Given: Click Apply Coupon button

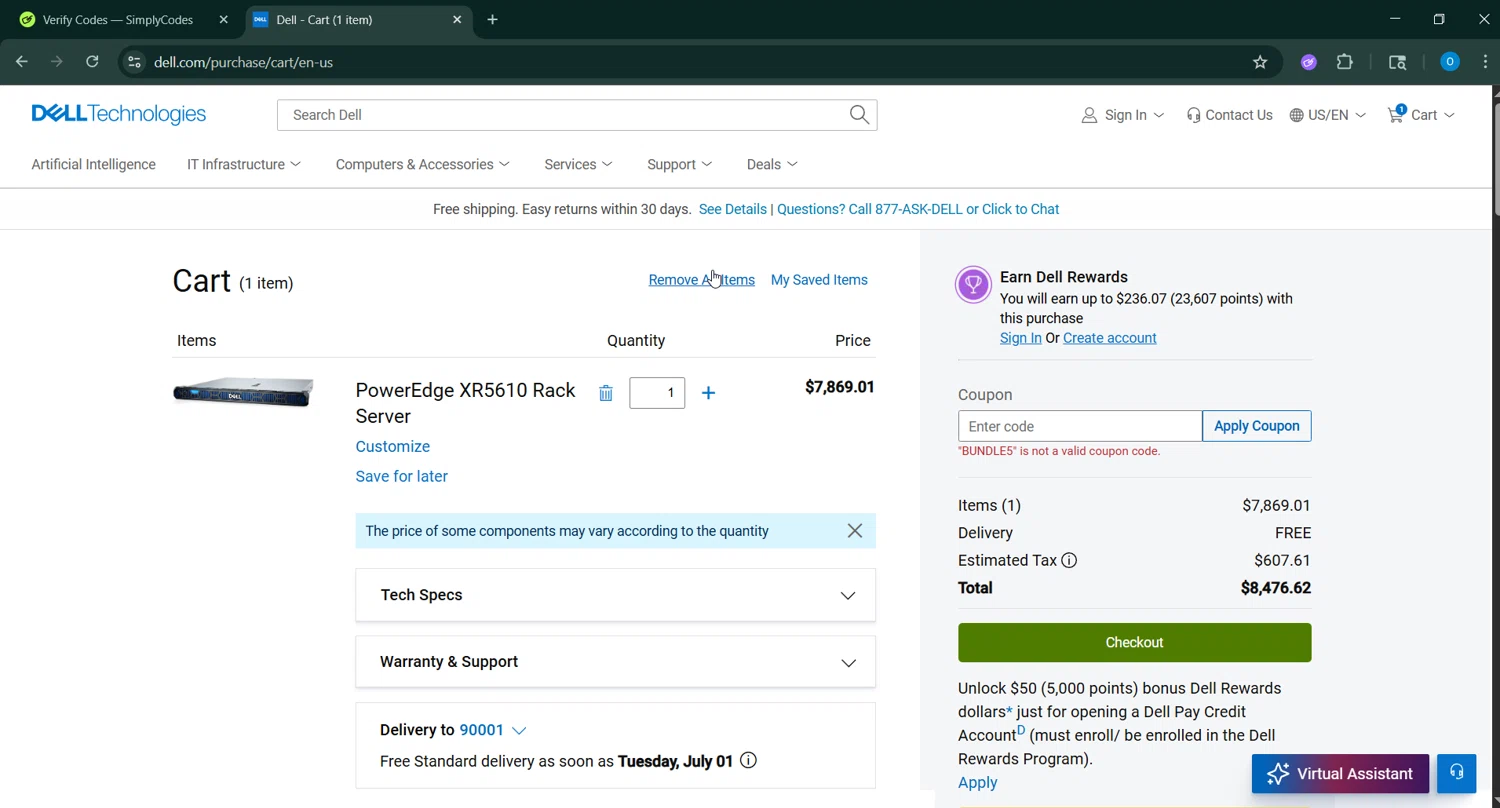Looking at the screenshot, I should [1257, 426].
